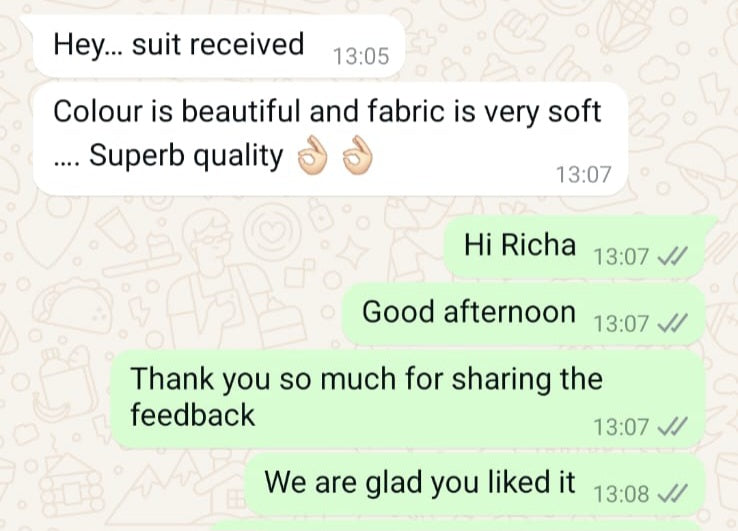Viewport: 738px width, 531px height.
Task: Tap the 13:05 timestamp on first message
Action: click(x=361, y=56)
